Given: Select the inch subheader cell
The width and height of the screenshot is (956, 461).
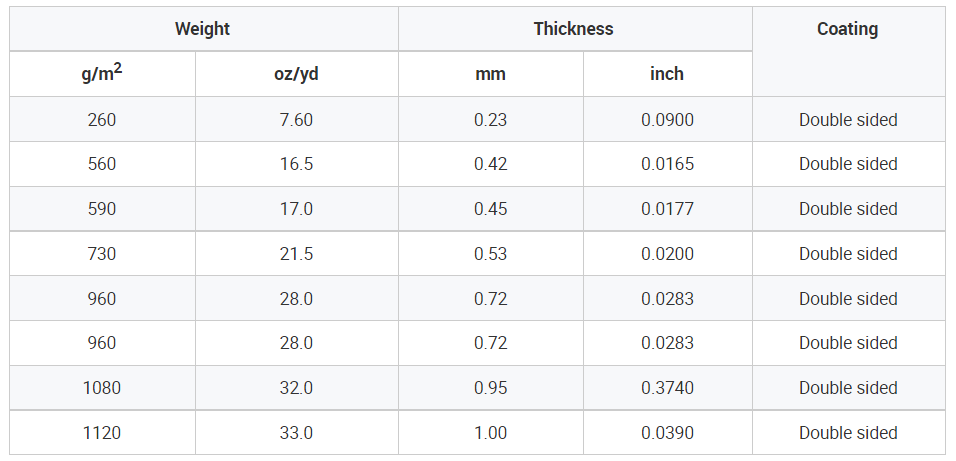Looking at the screenshot, I should (667, 74).
